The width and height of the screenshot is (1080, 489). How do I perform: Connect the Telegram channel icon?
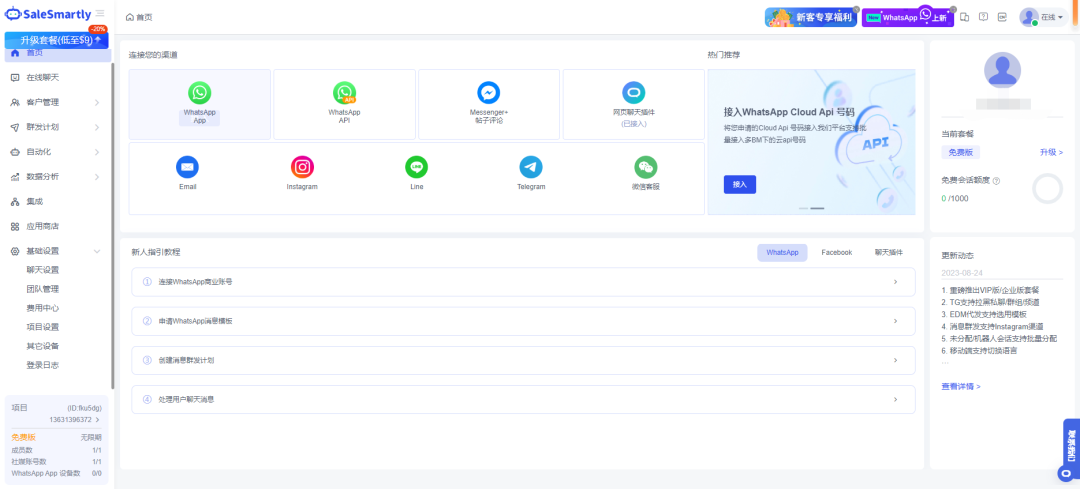(x=531, y=167)
